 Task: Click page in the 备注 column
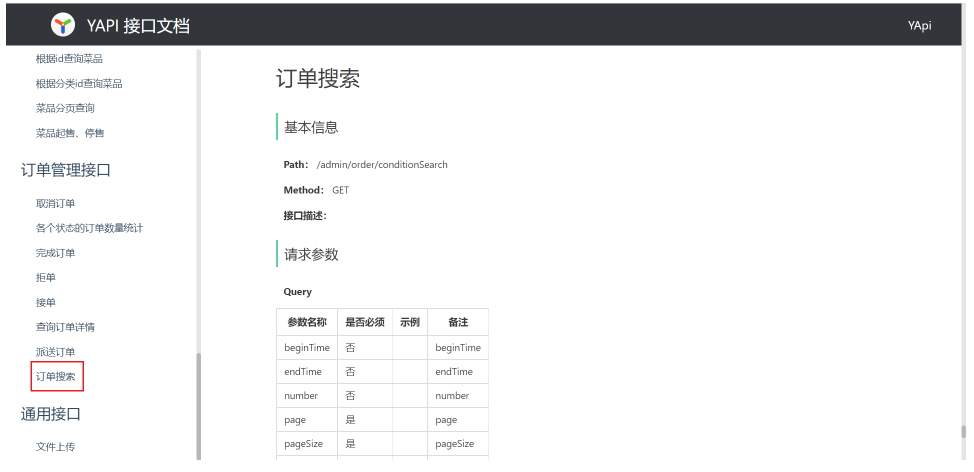point(446,420)
